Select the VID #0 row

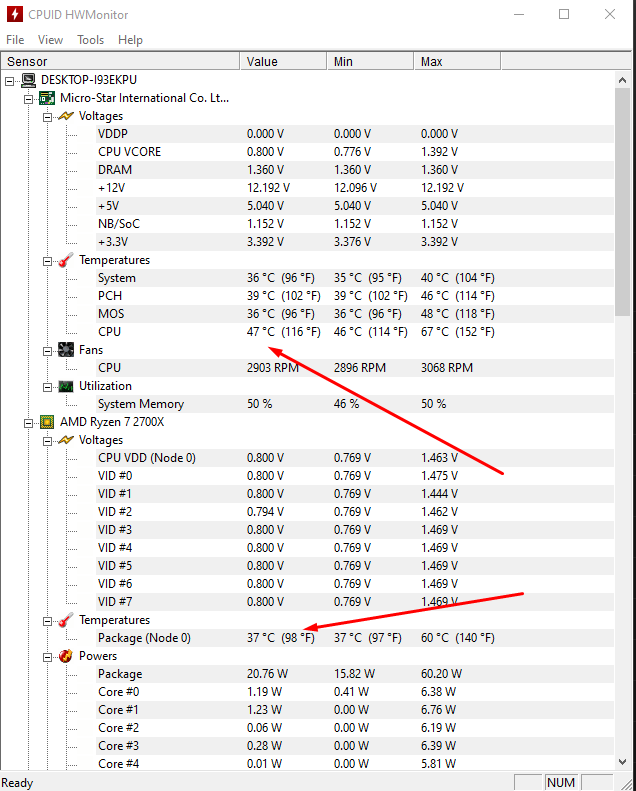point(355,476)
